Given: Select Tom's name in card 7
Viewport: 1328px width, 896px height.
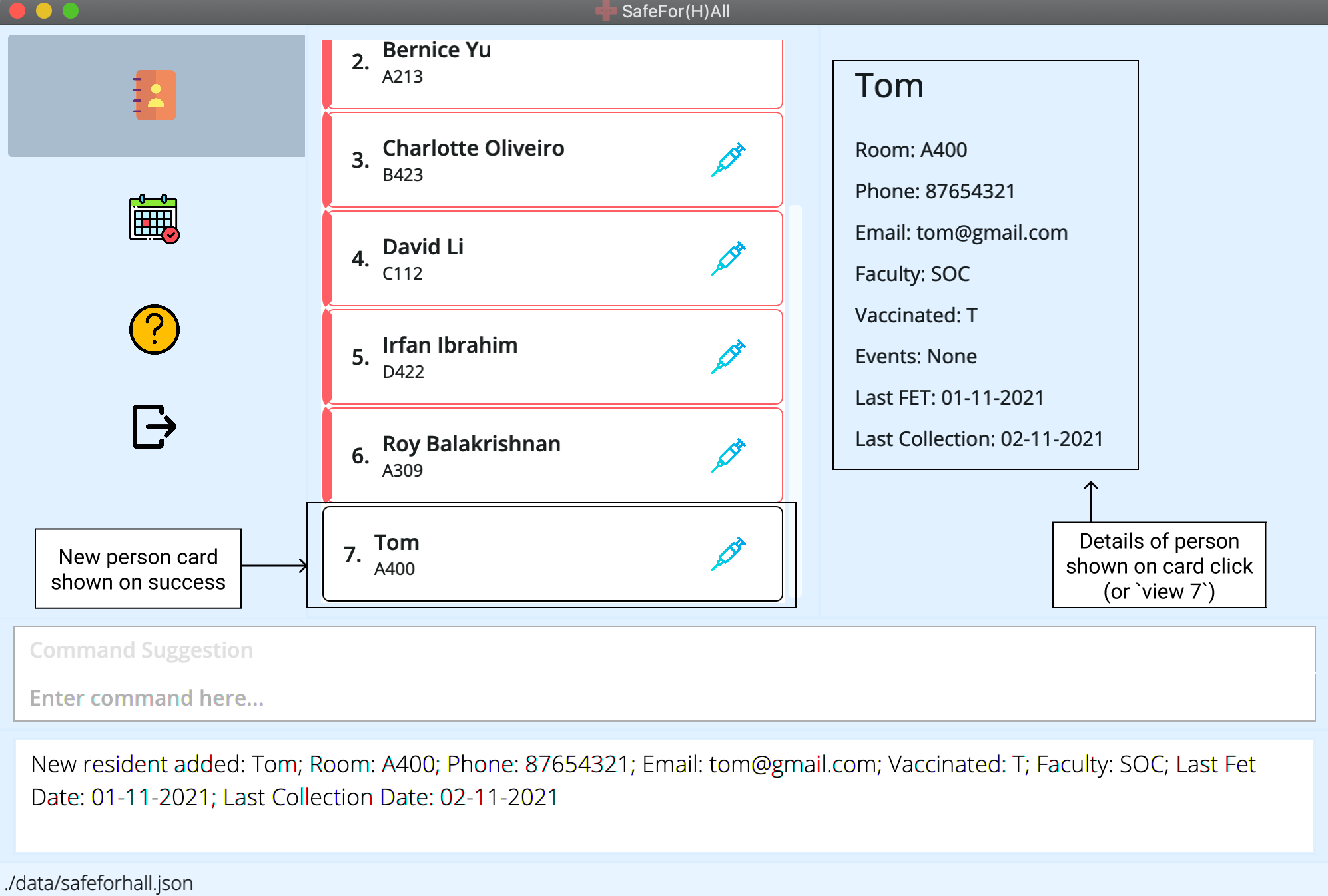Looking at the screenshot, I should 396,542.
